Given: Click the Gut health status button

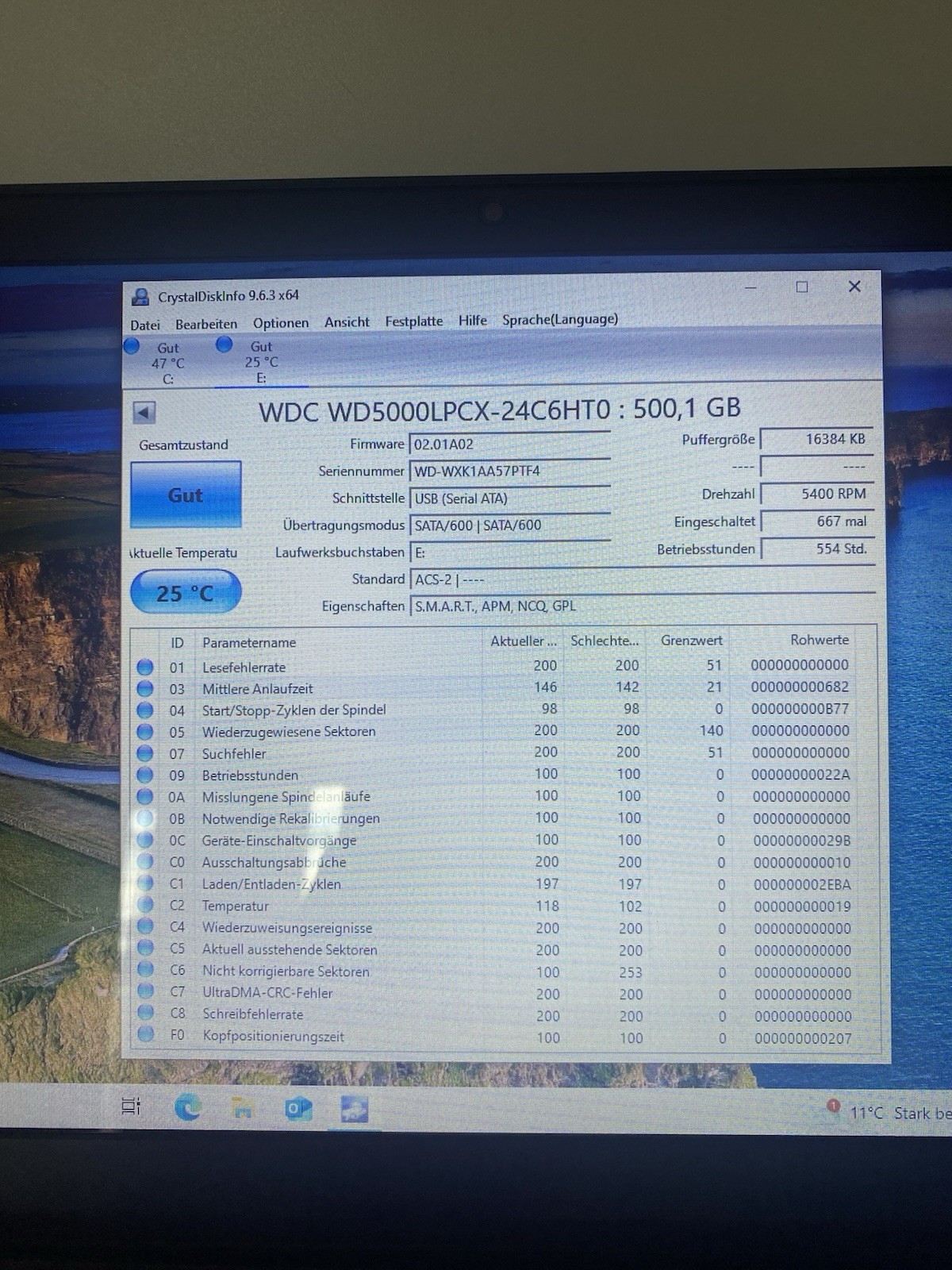Looking at the screenshot, I should click(x=186, y=495).
